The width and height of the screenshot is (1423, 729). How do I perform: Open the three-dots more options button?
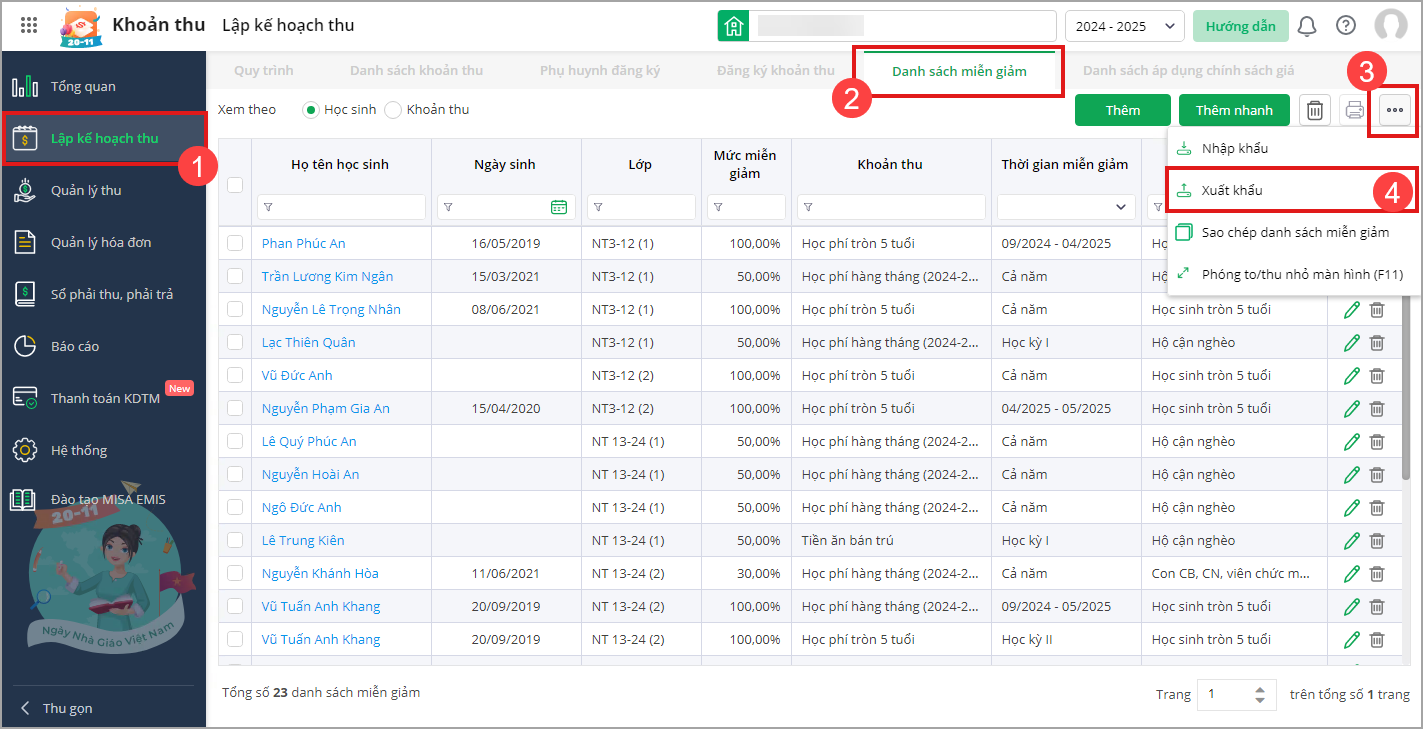(1395, 110)
